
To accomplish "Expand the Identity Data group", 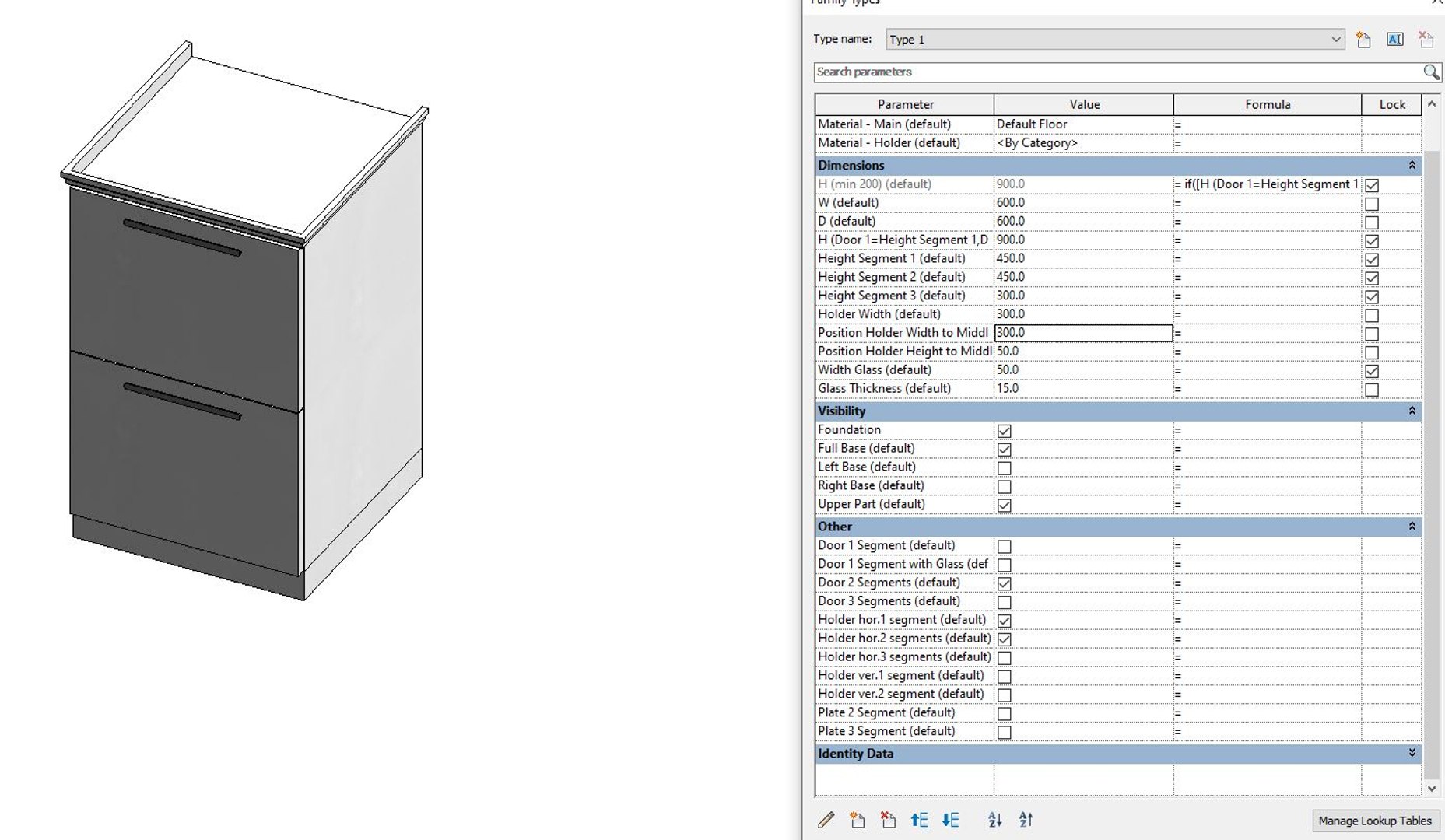I will click(1412, 753).
